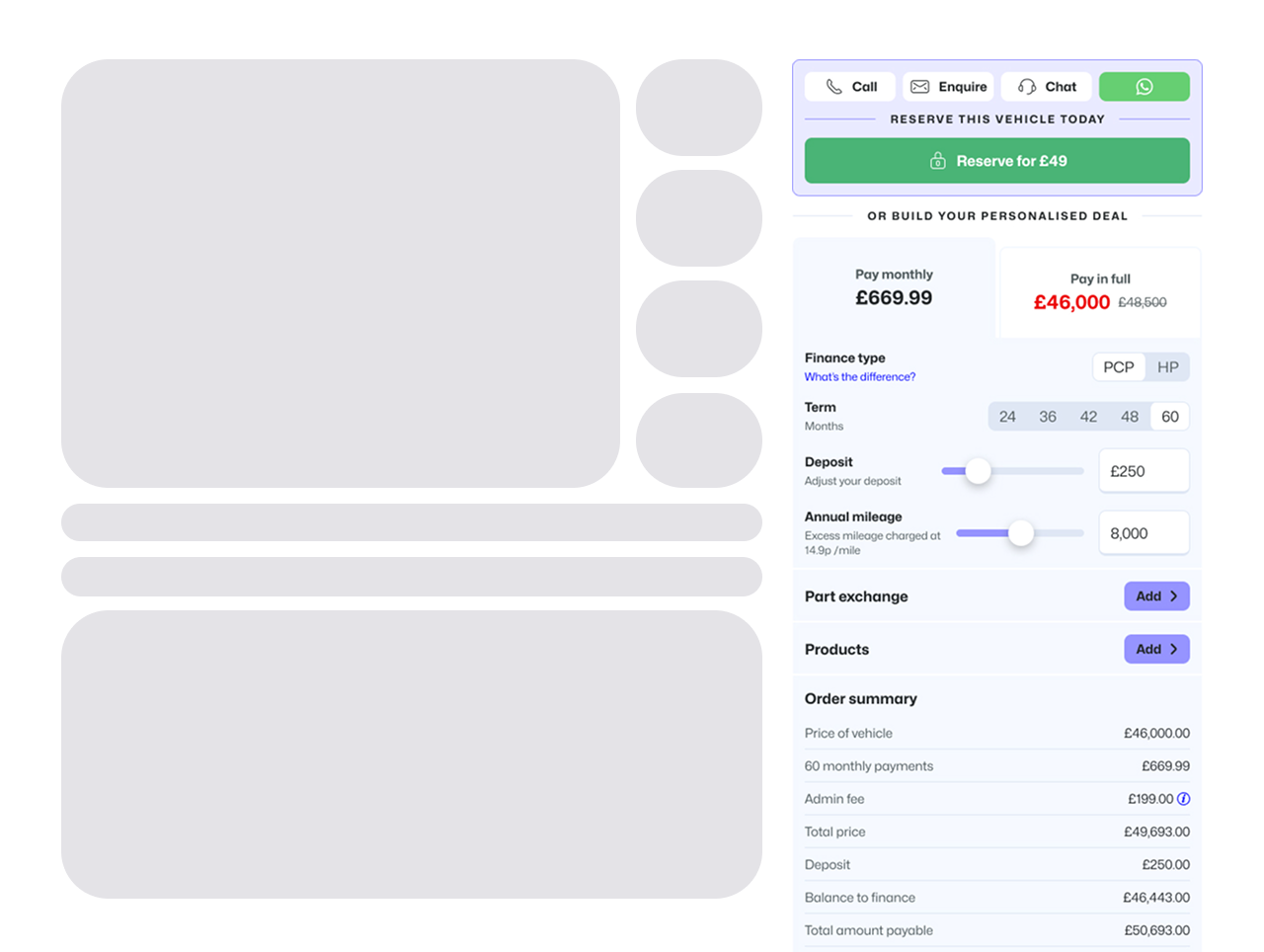Screen dimensions: 1264x952
Task: Choose the 24 month term
Action: click(x=1007, y=417)
